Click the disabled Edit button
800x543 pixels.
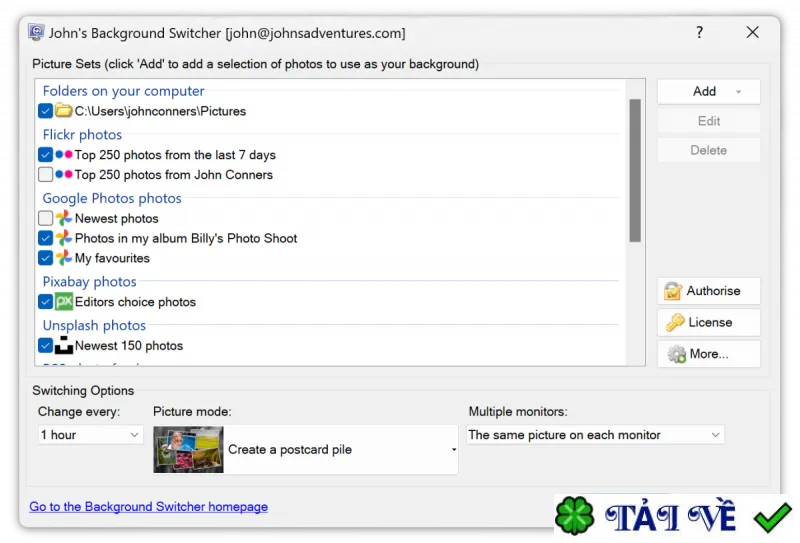click(x=709, y=121)
